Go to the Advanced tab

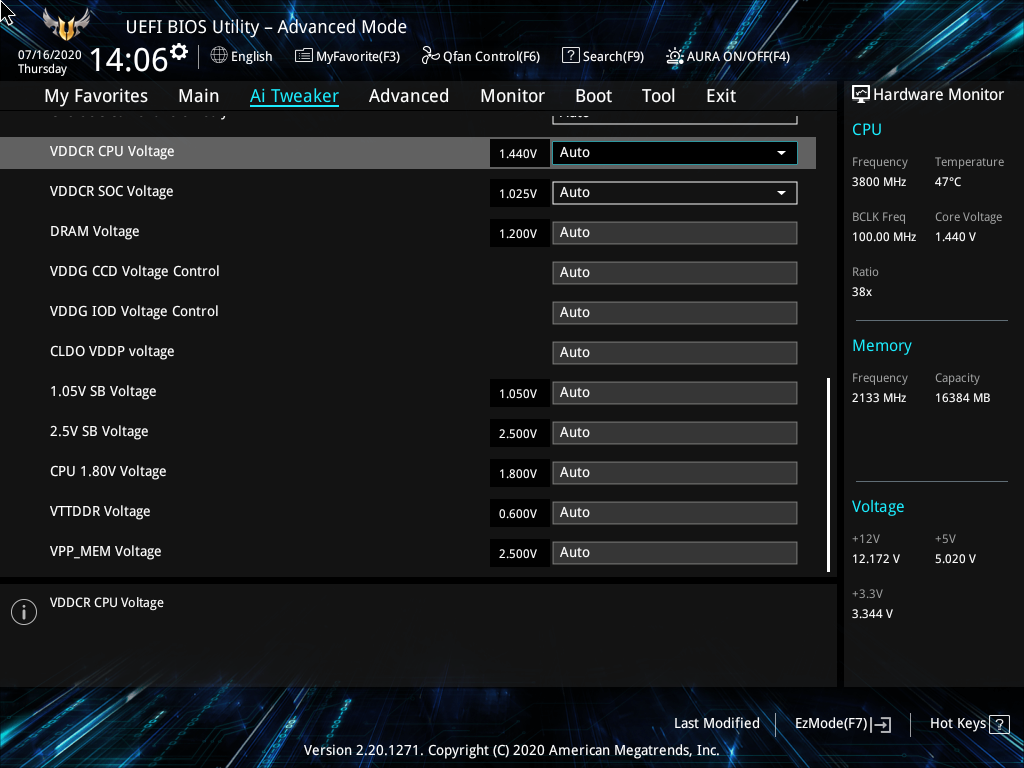(x=409, y=96)
